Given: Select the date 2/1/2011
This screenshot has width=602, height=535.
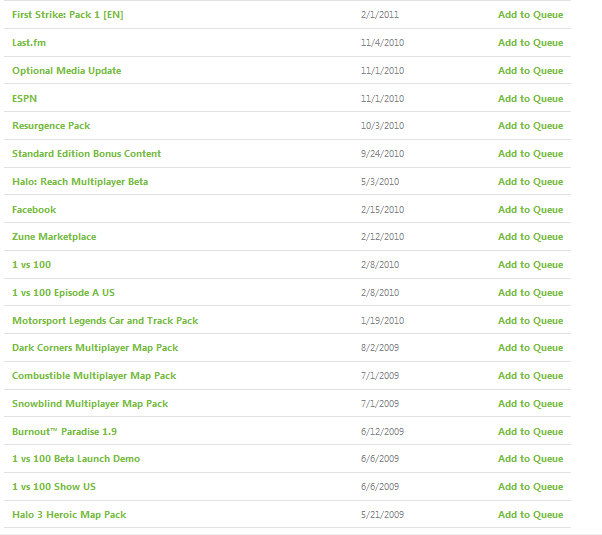Looking at the screenshot, I should coord(380,15).
